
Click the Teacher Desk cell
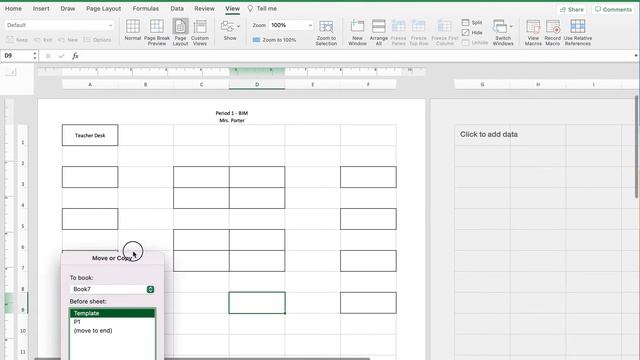click(x=90, y=135)
